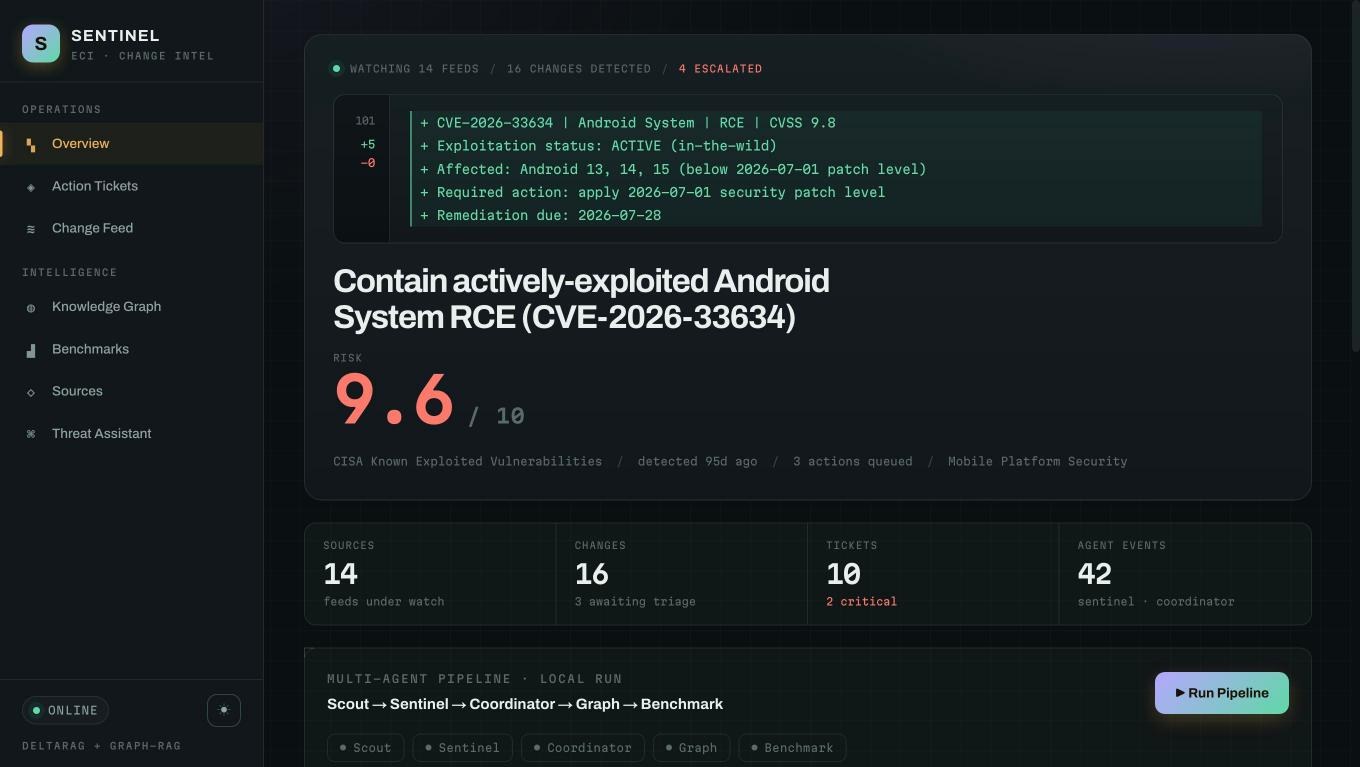Open the Overview page

pyautogui.click(x=131, y=144)
